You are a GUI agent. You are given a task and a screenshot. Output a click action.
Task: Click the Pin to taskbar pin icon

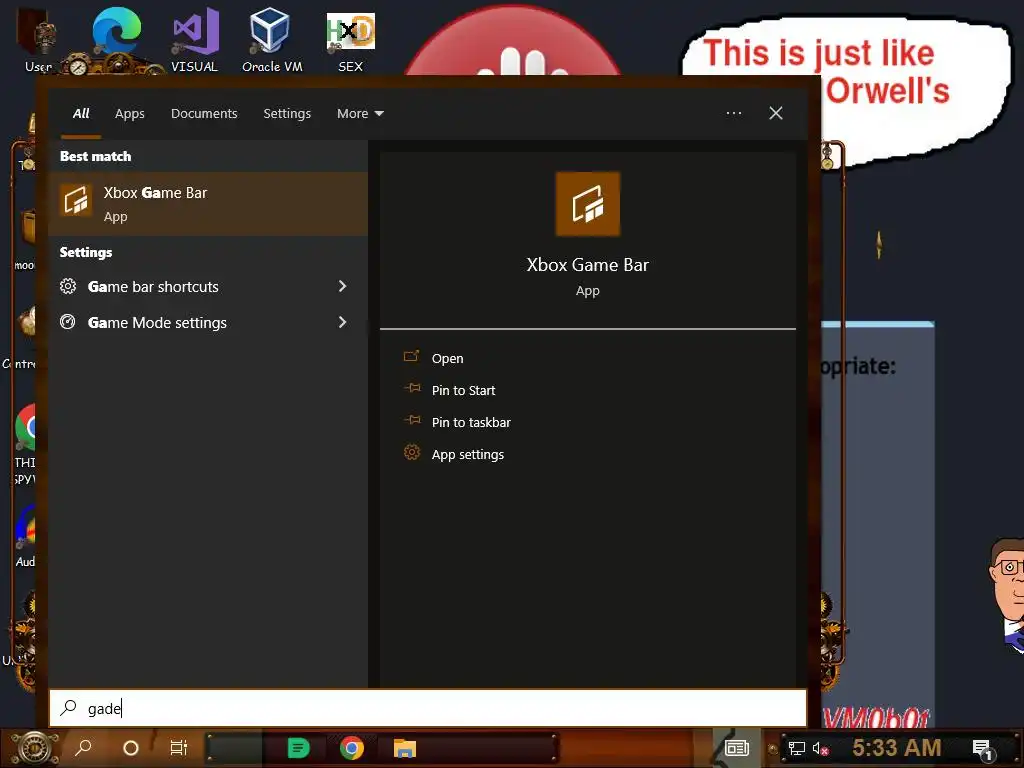(411, 421)
